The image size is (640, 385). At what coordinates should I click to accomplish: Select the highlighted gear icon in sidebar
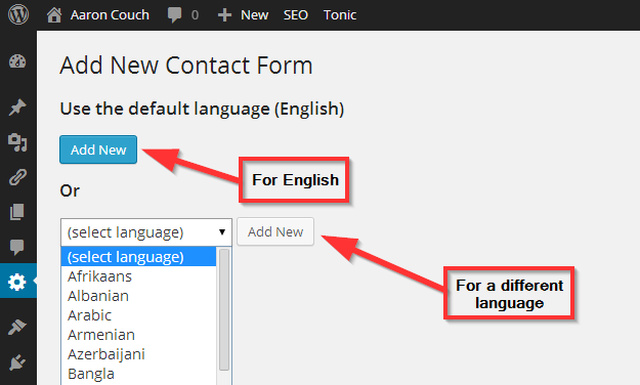17,282
